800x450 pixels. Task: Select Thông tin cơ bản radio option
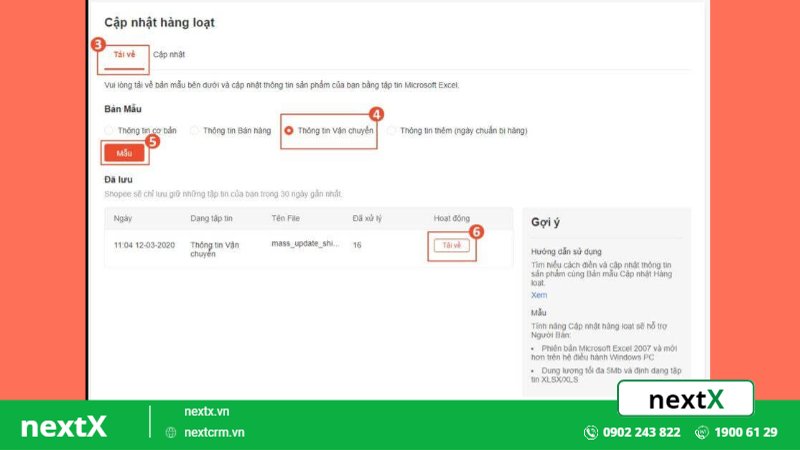coord(109,131)
